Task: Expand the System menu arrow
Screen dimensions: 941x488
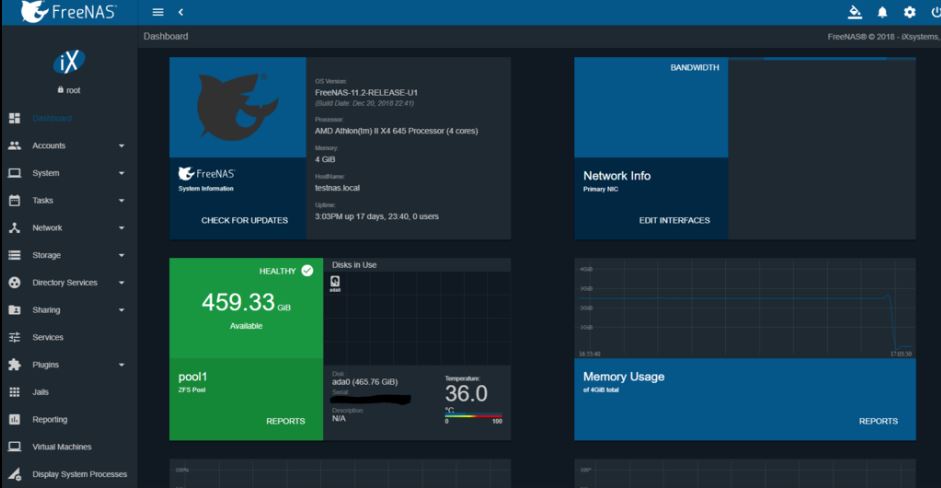Action: click(x=121, y=173)
